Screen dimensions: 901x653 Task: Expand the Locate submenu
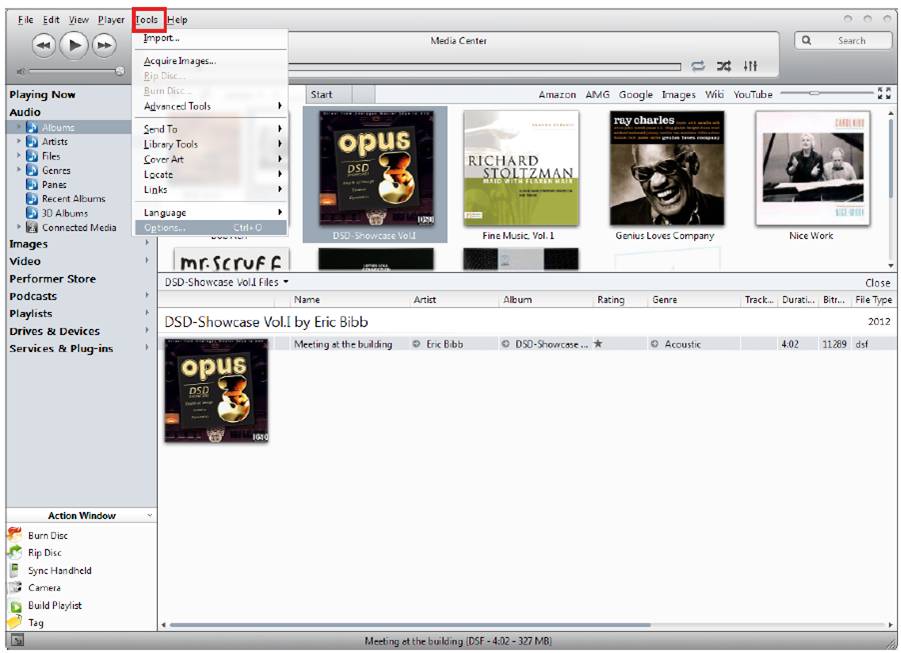[211, 174]
